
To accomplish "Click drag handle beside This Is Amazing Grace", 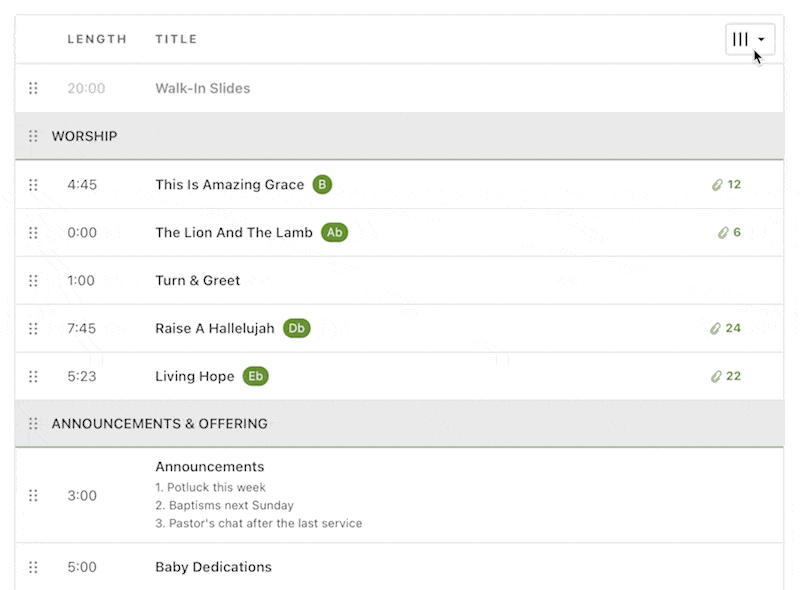I will [x=33, y=185].
